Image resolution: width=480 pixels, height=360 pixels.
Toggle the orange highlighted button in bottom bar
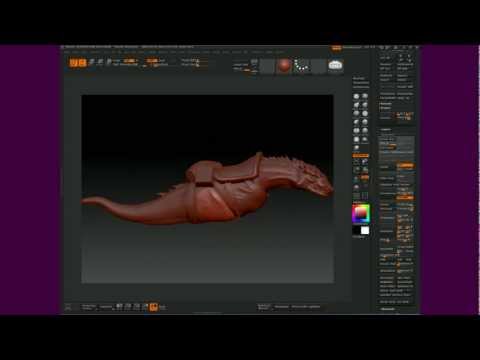[x=153, y=307]
